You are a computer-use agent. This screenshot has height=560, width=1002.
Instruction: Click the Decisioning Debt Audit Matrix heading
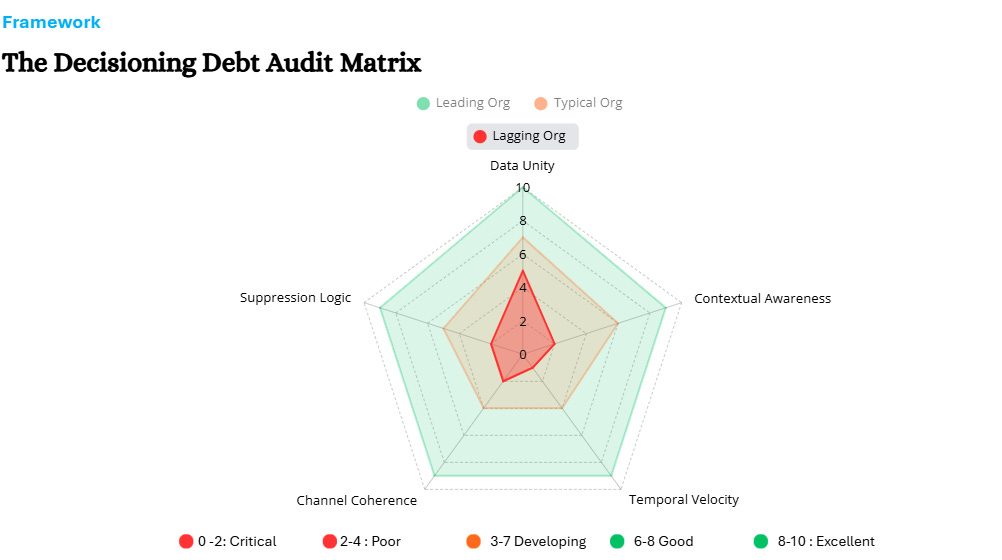[x=212, y=63]
